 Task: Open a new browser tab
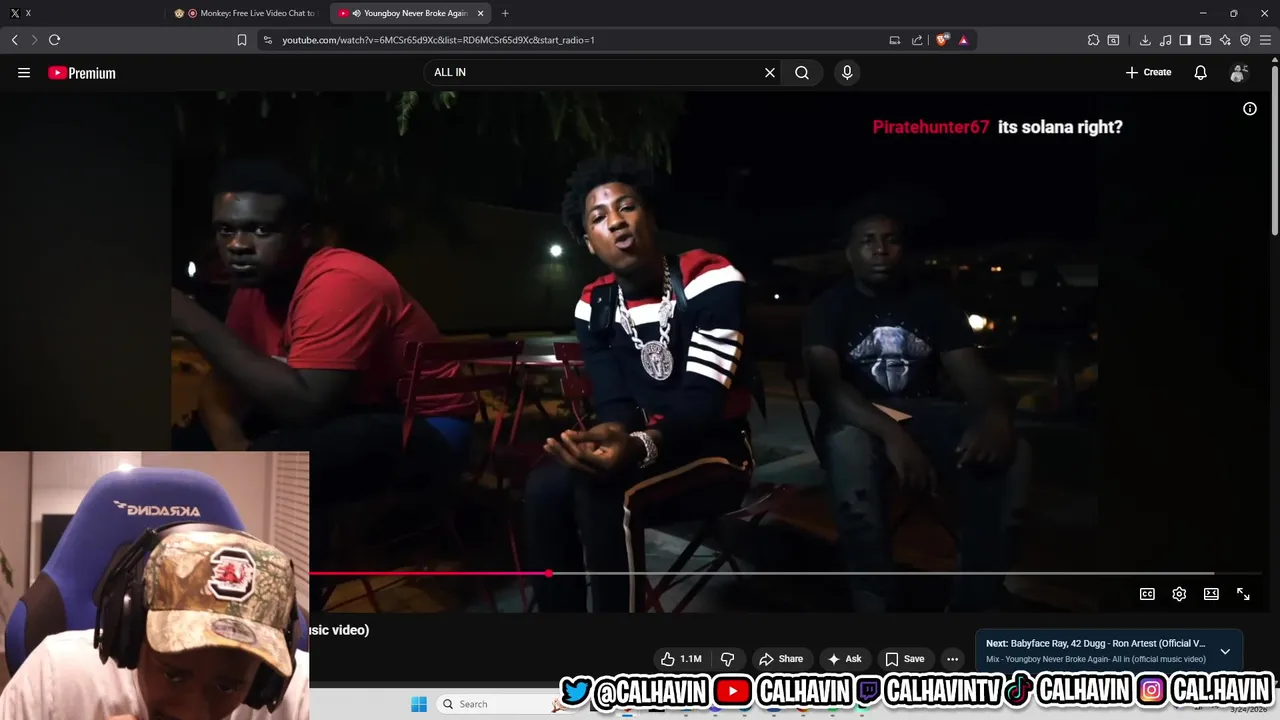505,13
